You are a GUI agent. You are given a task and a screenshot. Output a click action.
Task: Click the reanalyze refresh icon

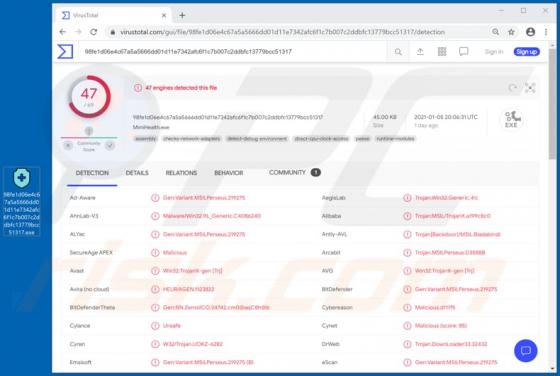[512, 88]
